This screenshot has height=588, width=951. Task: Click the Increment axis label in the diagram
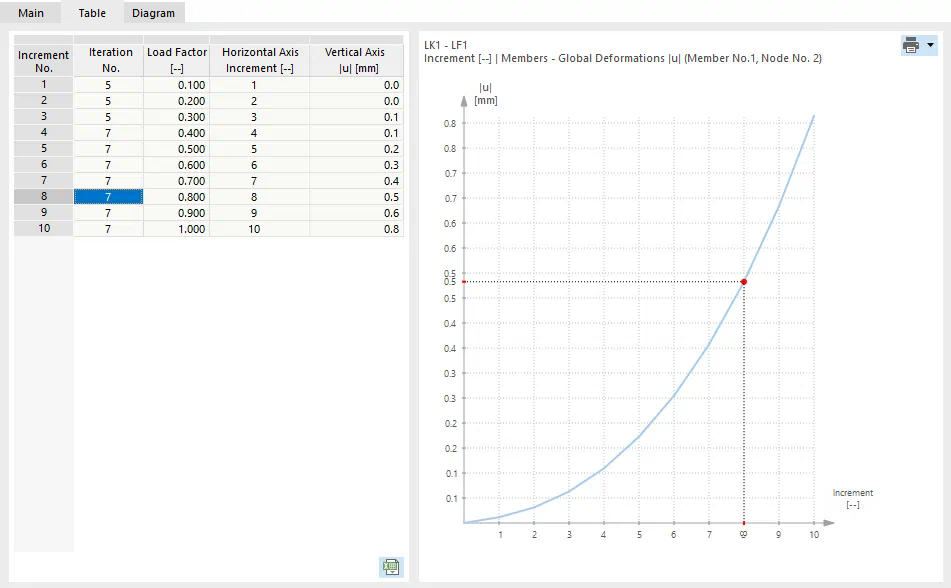point(852,498)
